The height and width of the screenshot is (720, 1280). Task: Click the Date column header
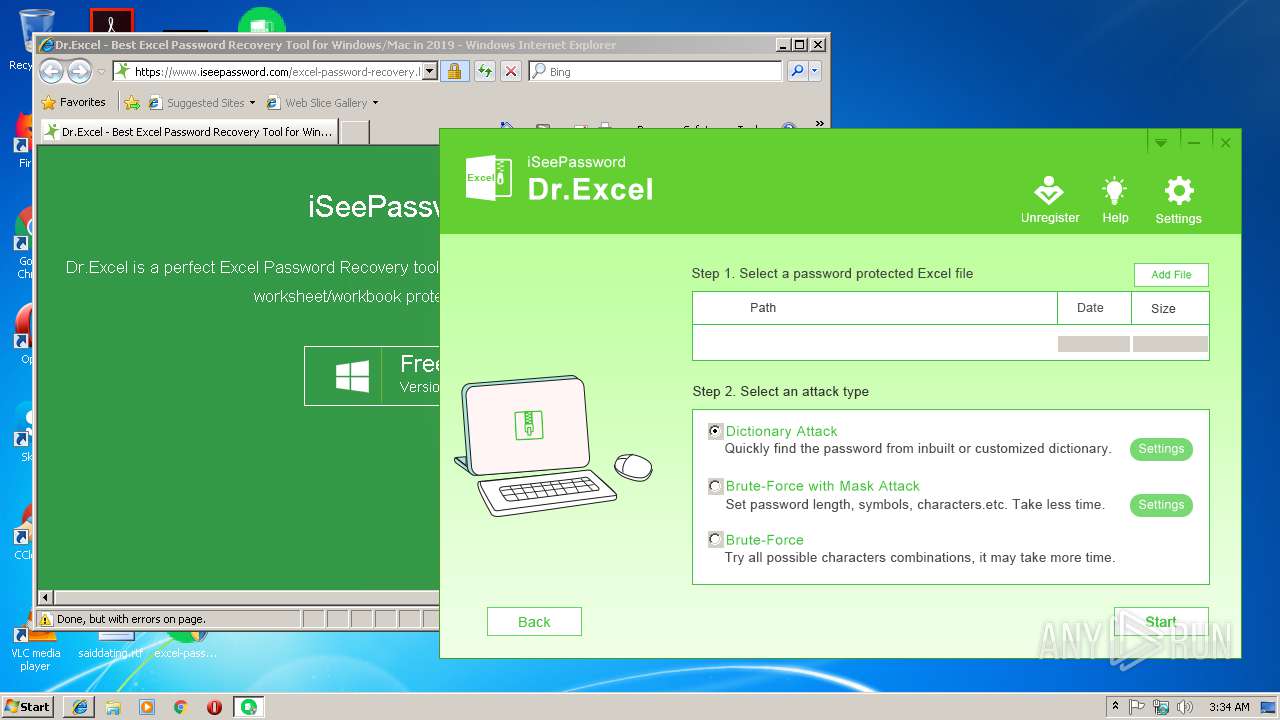point(1094,308)
